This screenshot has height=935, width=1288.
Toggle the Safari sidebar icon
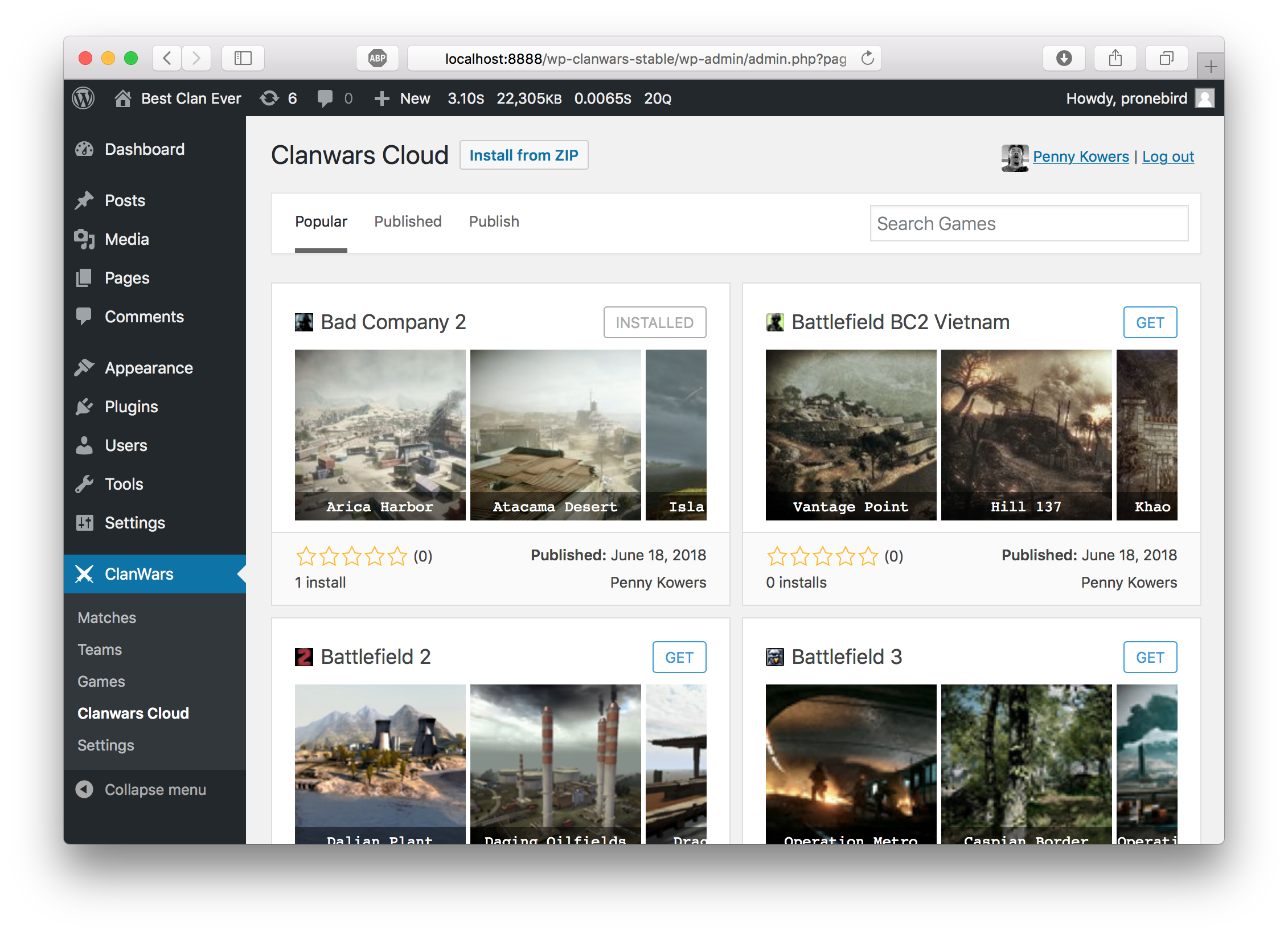click(x=243, y=58)
